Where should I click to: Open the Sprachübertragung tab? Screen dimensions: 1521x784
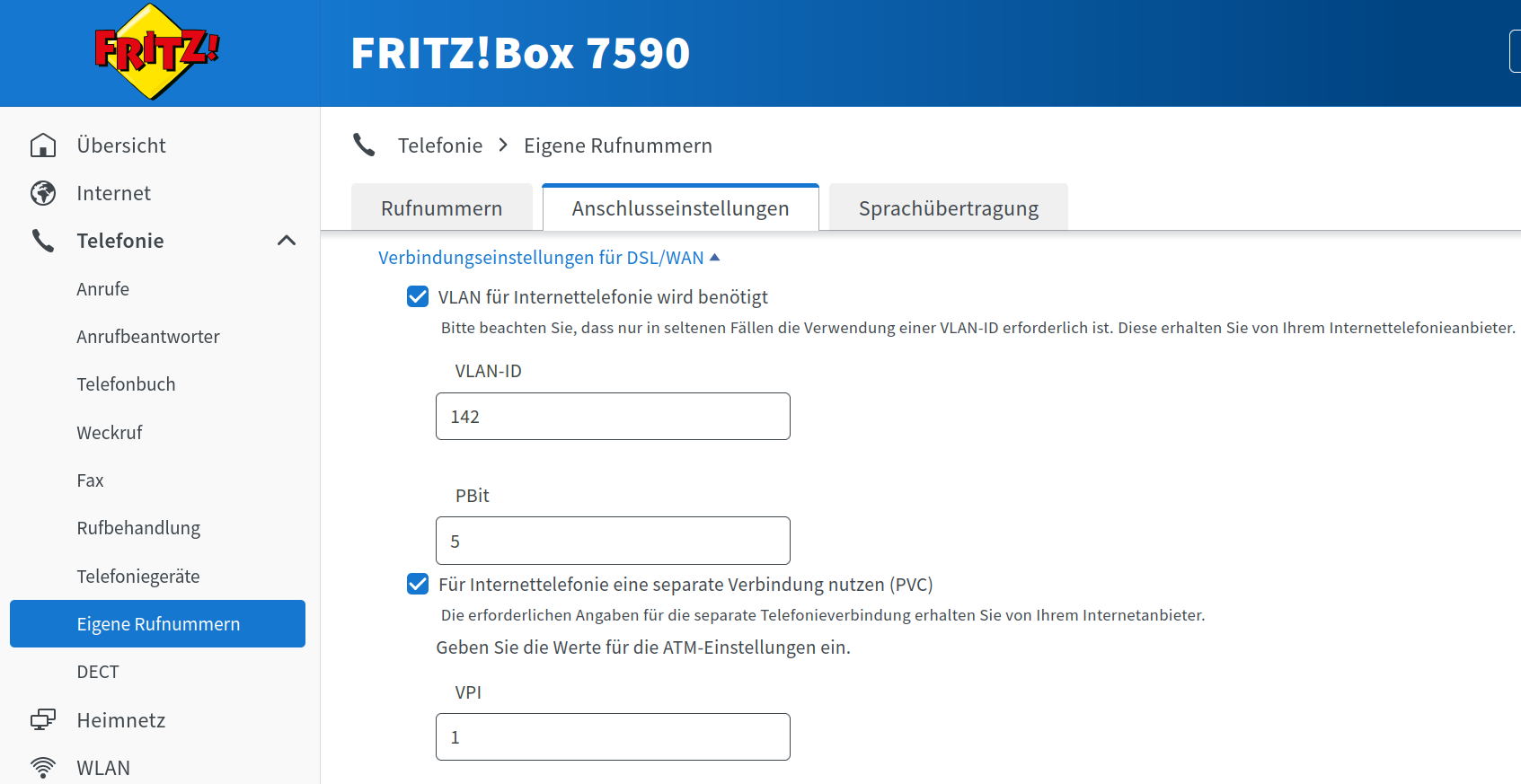click(949, 207)
